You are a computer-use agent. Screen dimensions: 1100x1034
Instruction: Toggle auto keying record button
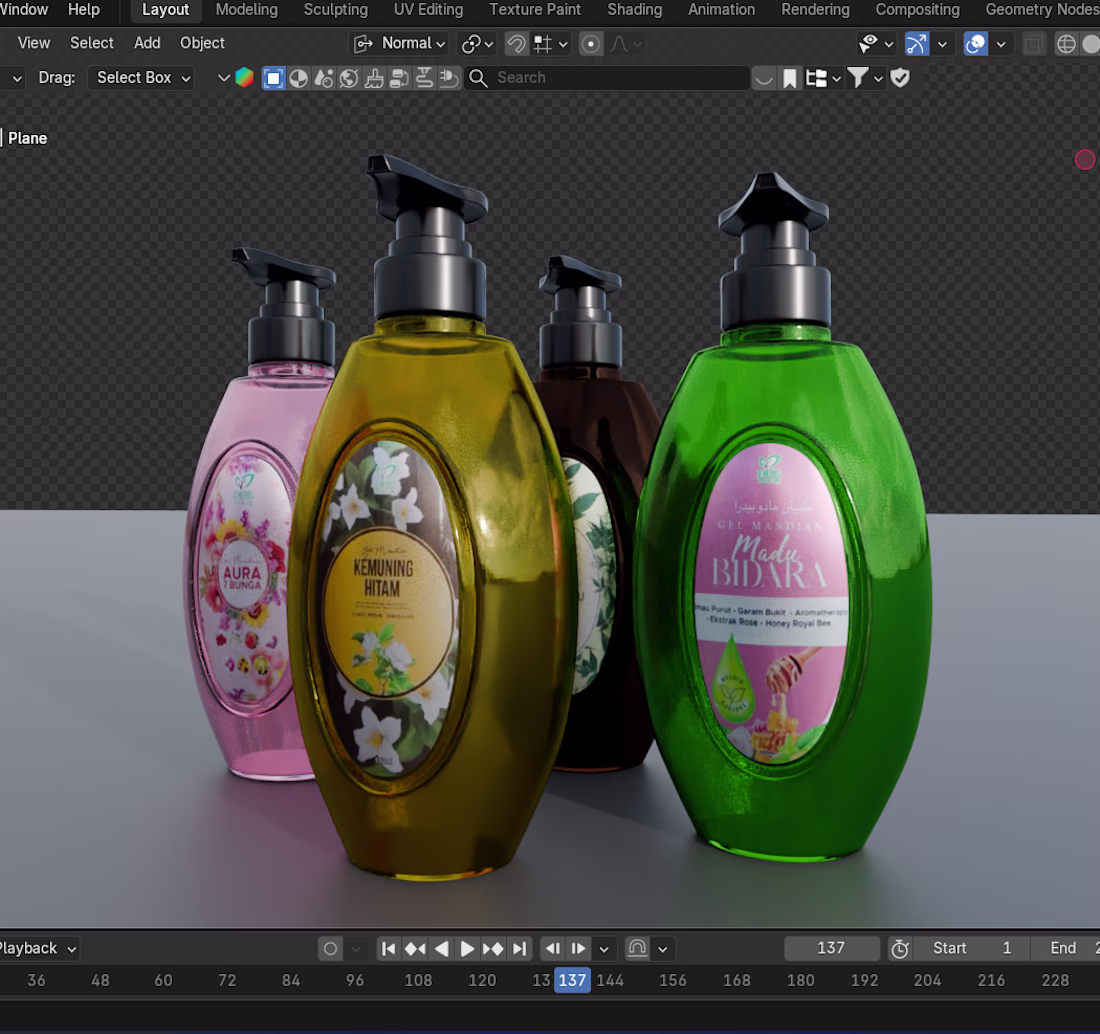330,949
